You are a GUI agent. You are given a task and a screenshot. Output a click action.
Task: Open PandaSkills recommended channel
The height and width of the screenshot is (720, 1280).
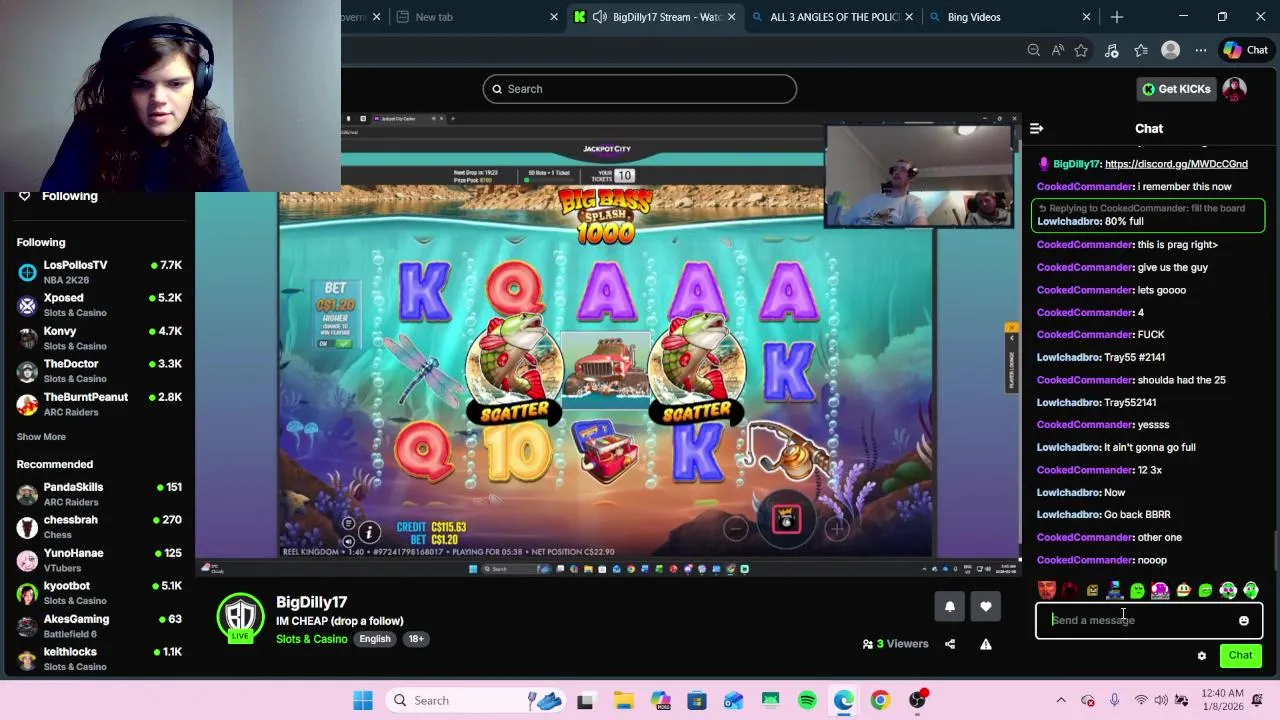(100, 494)
